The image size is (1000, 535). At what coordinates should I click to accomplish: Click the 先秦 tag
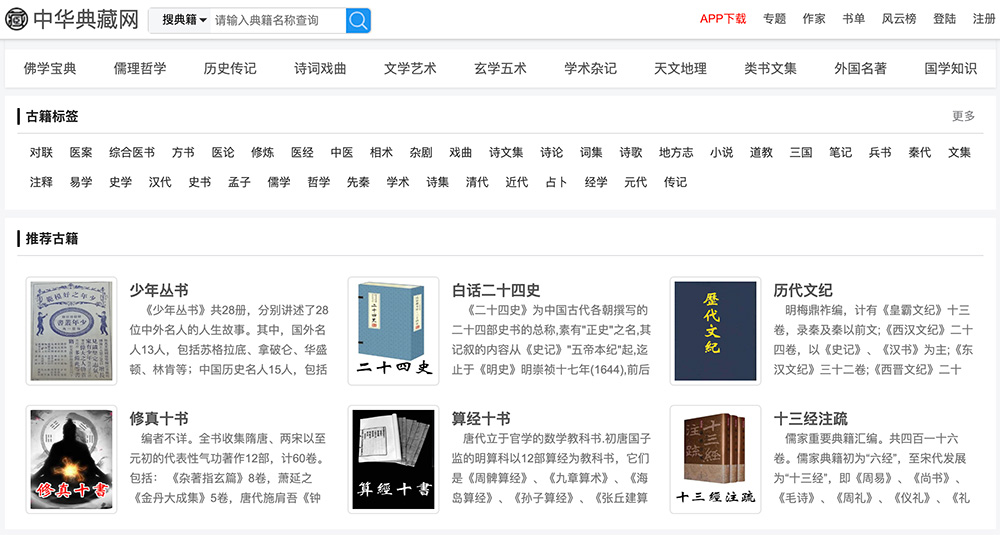coord(358,182)
